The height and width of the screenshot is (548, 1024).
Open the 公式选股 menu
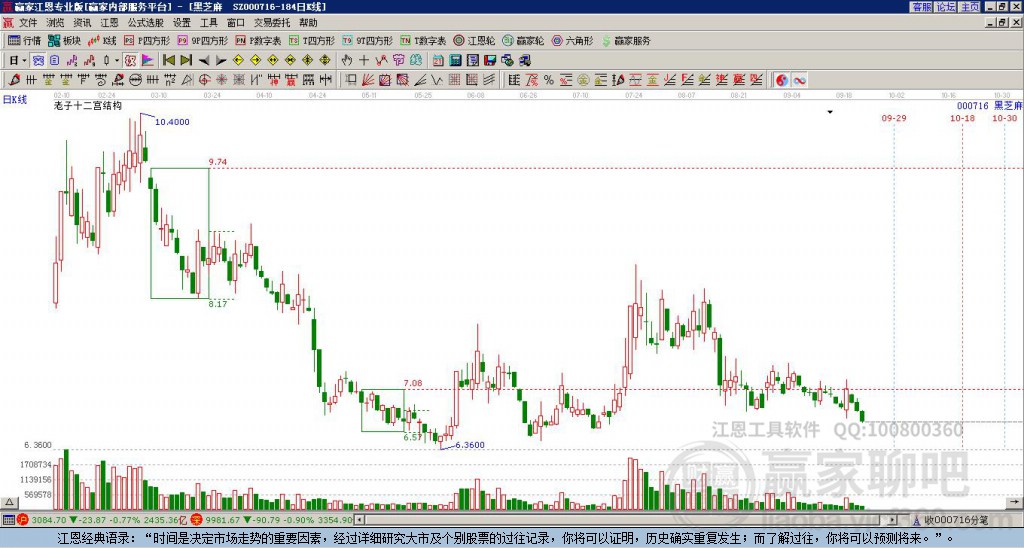[x=144, y=22]
